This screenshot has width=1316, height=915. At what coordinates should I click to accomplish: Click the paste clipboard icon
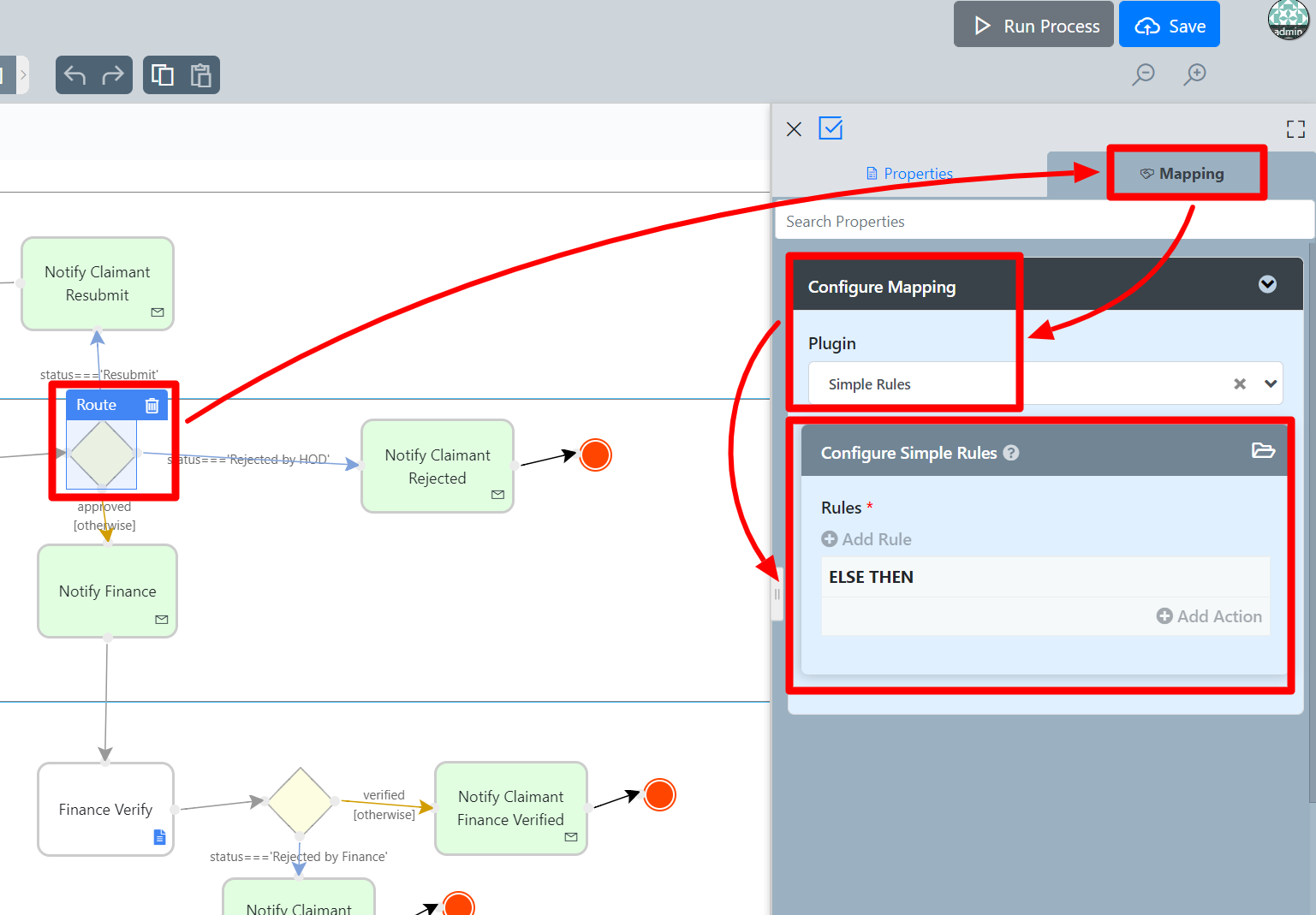click(x=200, y=75)
